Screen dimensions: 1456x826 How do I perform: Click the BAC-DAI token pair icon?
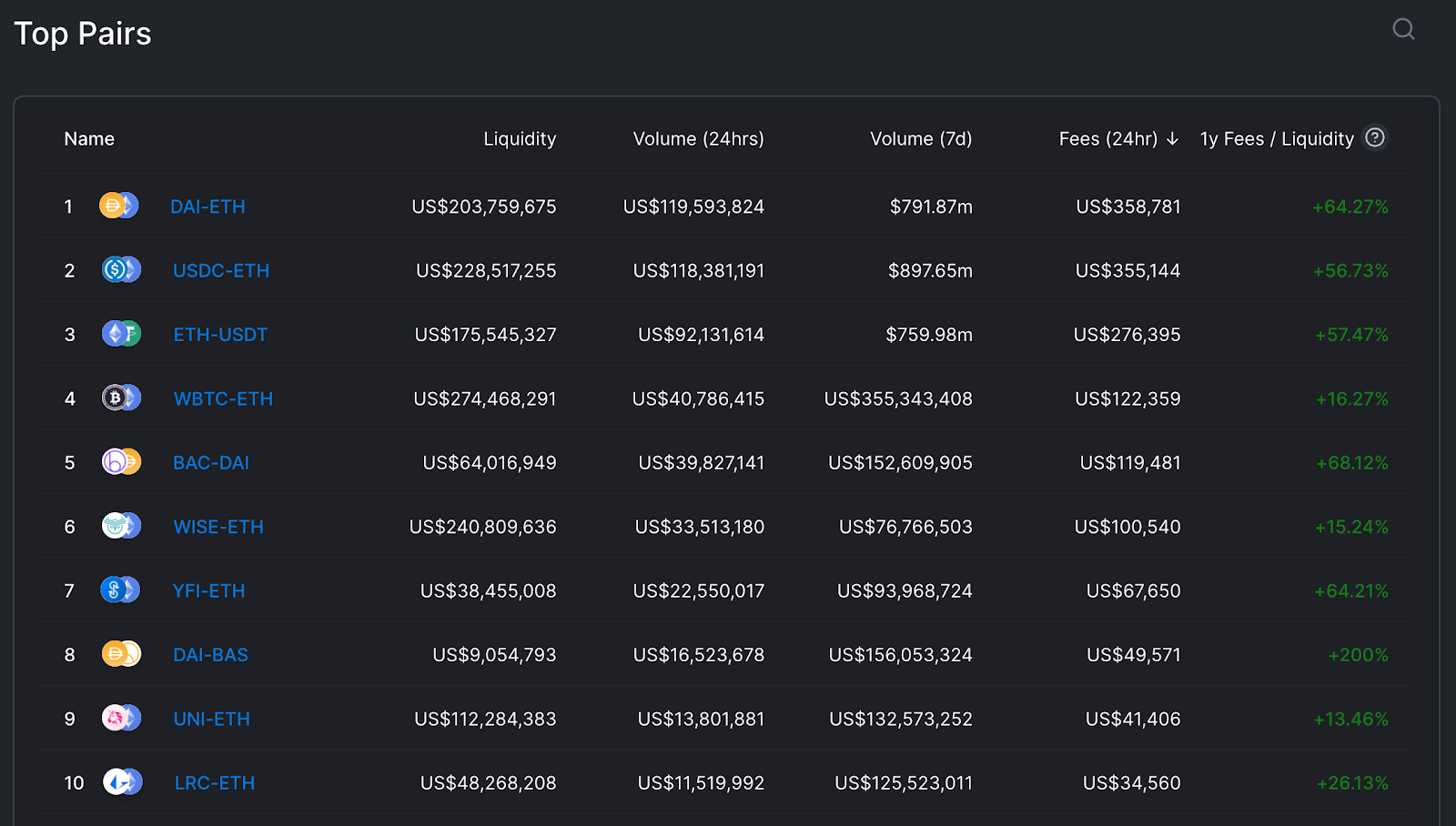(121, 462)
